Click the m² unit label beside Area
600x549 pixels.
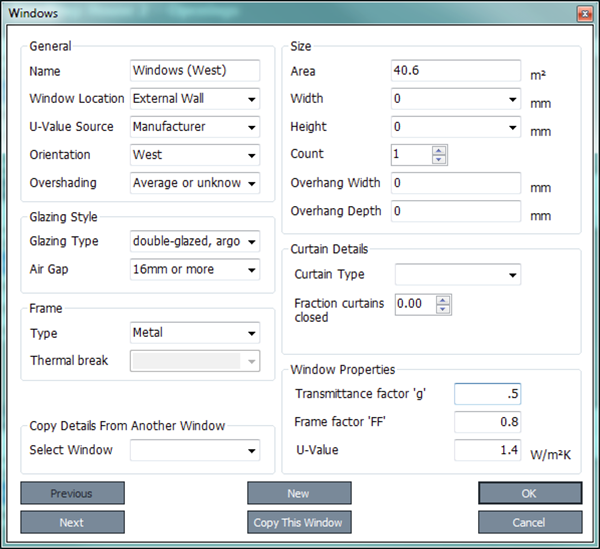point(538,75)
